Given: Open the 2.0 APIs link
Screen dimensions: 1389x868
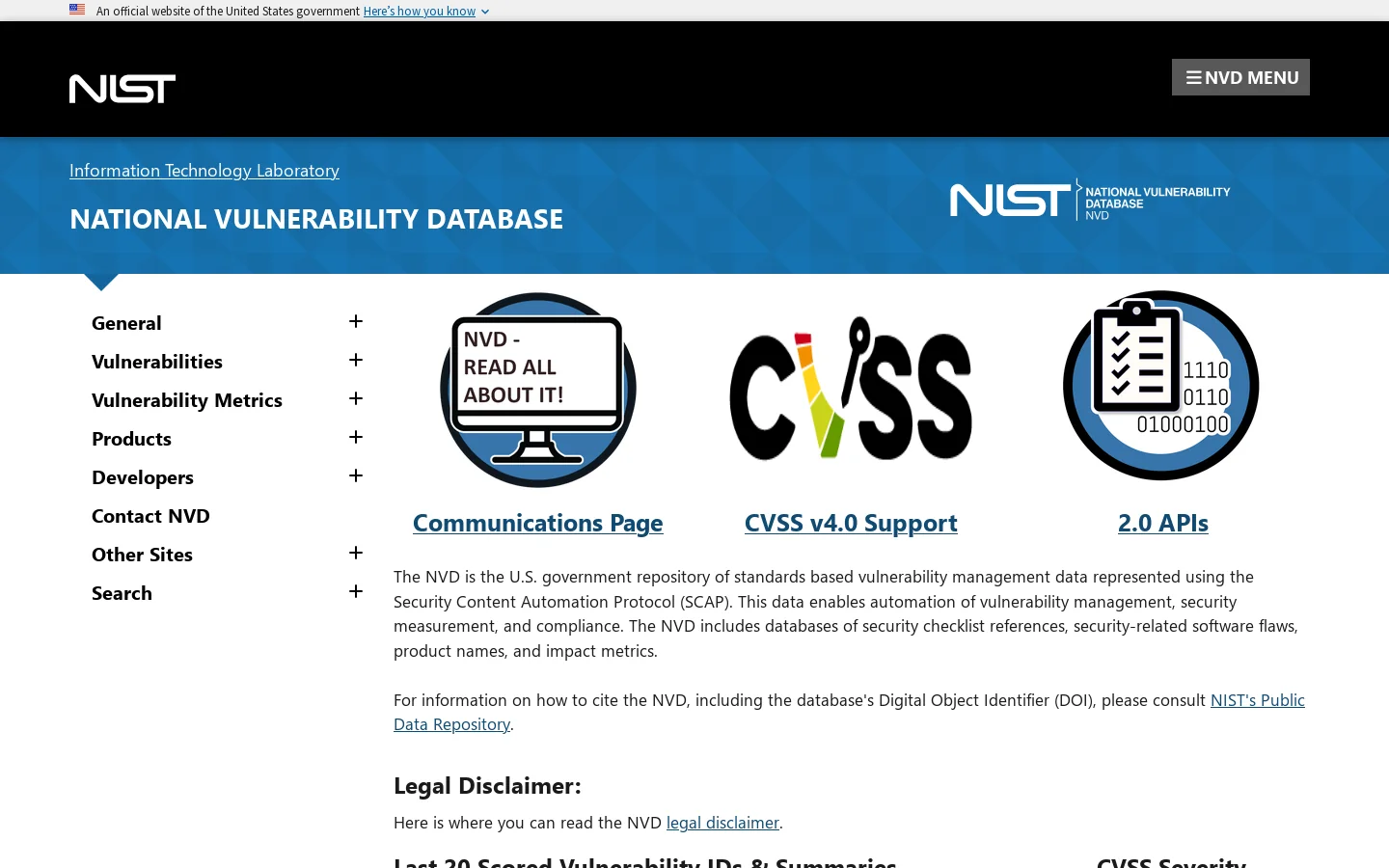Looking at the screenshot, I should click(1163, 523).
